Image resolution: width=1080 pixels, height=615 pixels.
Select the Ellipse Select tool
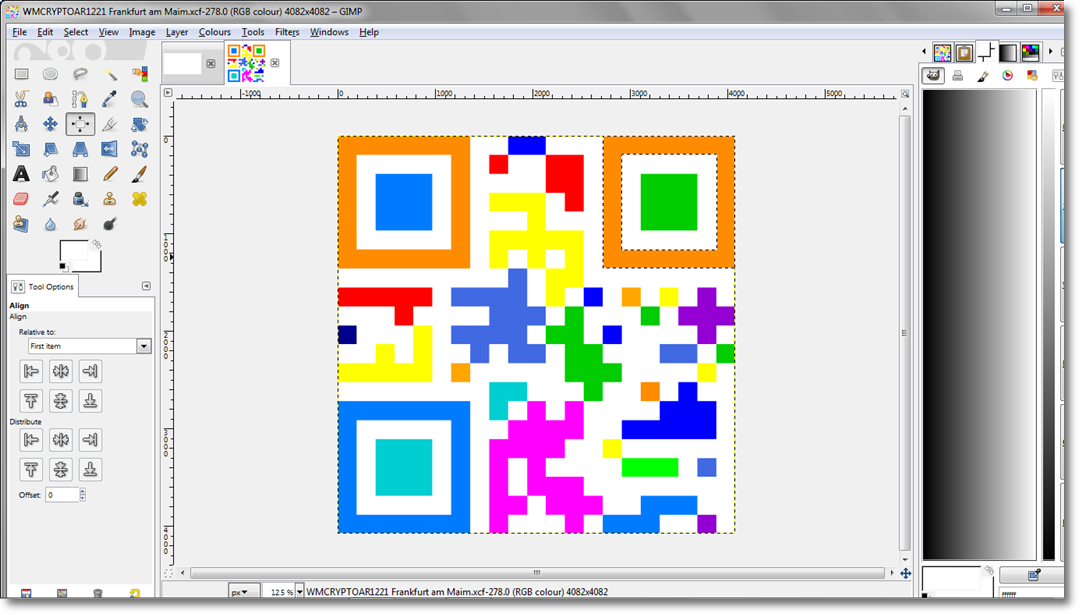click(50, 74)
